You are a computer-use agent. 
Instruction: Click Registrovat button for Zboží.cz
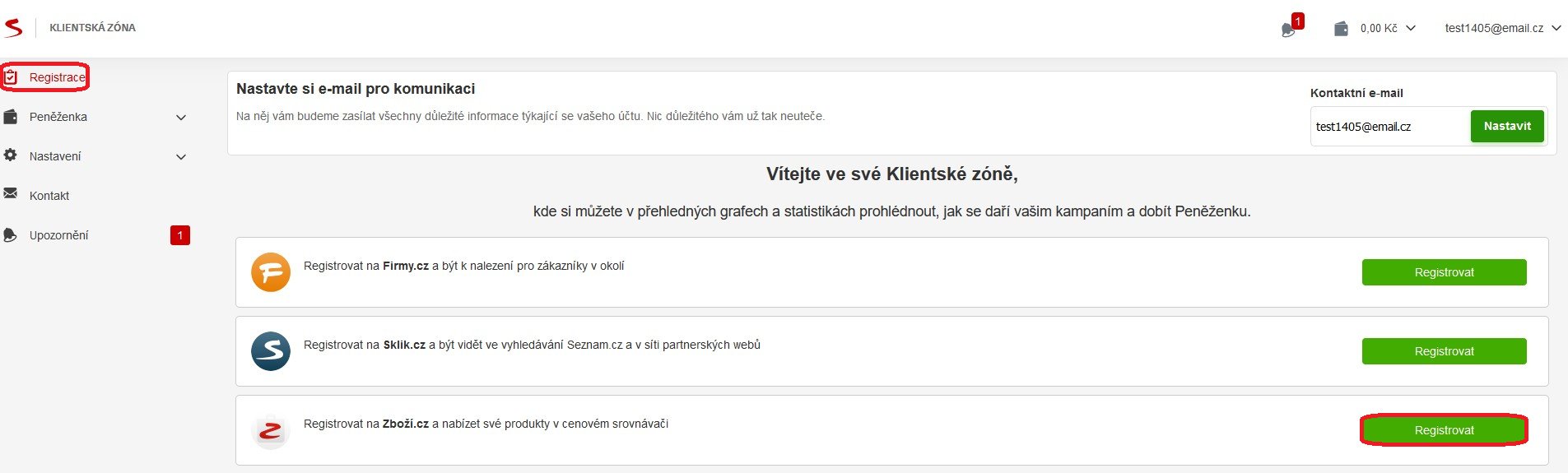point(1445,430)
